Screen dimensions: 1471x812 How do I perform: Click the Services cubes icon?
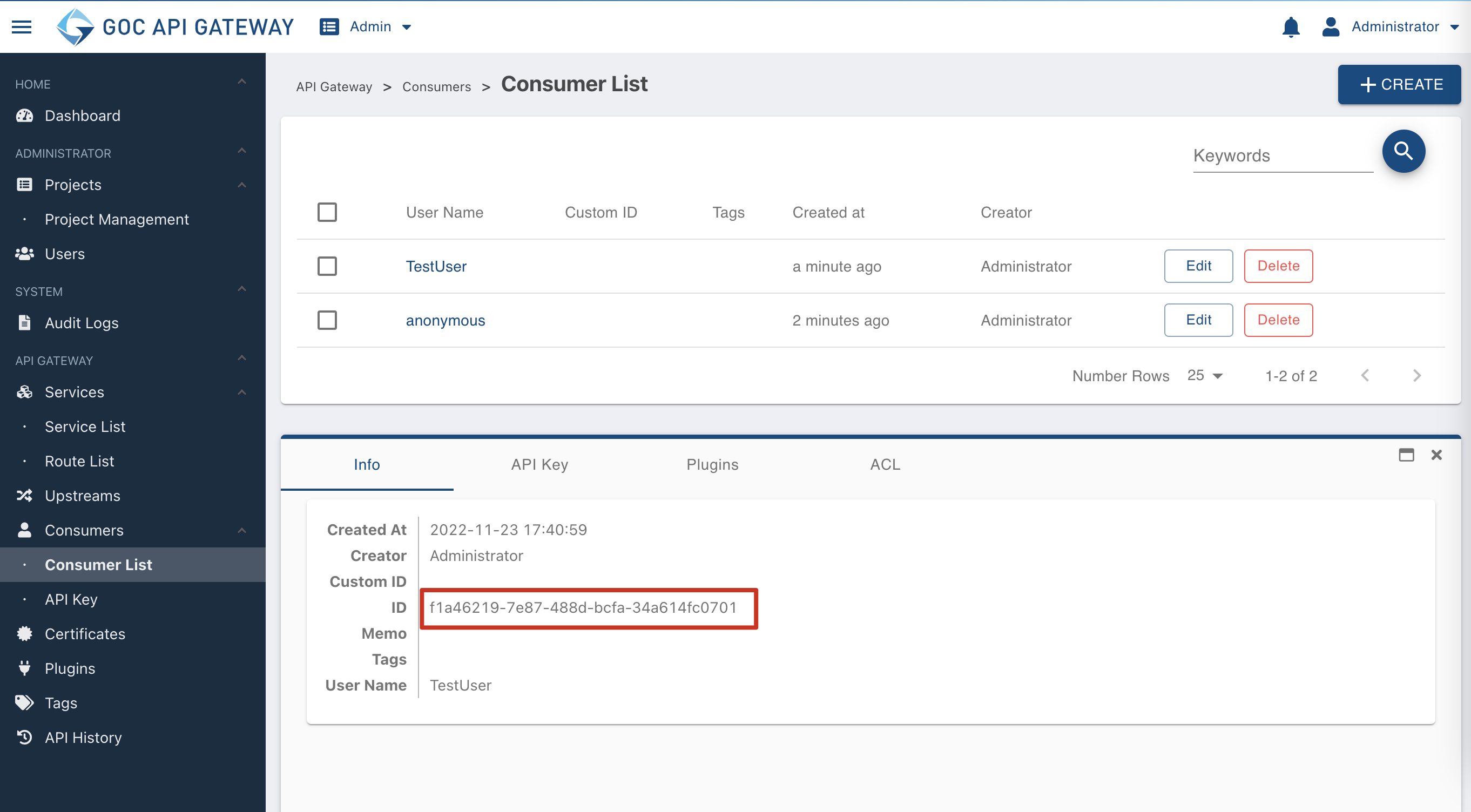(24, 392)
